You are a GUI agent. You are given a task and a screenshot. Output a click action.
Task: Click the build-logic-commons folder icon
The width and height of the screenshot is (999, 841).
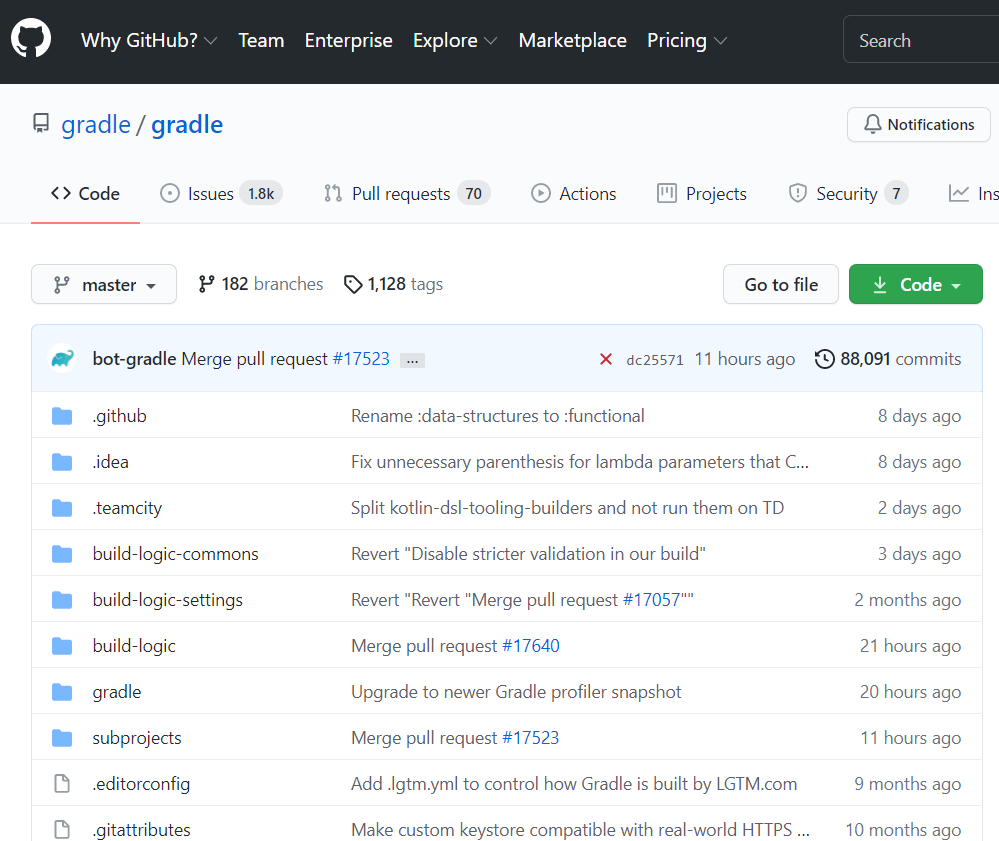[x=62, y=554]
